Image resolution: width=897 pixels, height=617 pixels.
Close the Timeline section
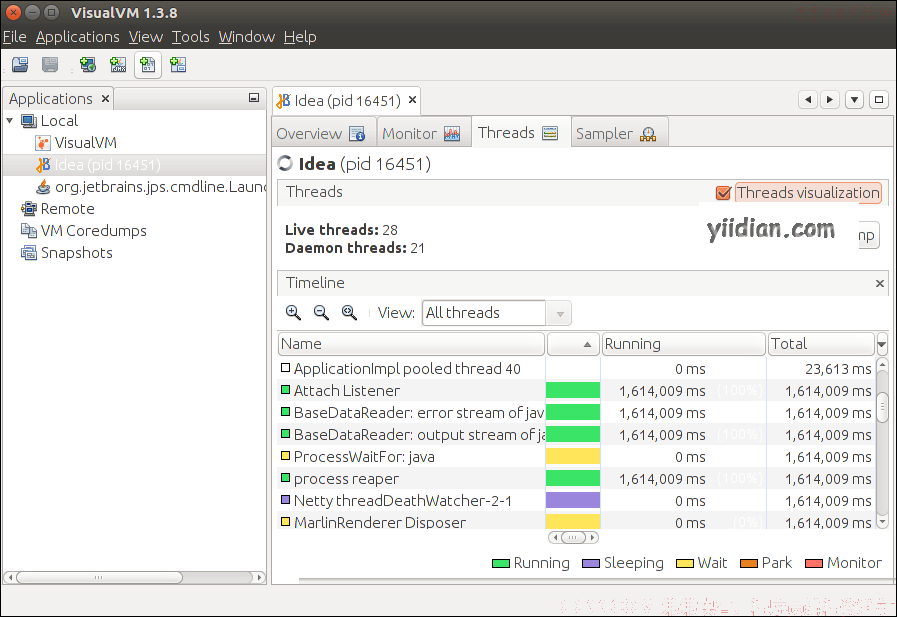click(880, 283)
